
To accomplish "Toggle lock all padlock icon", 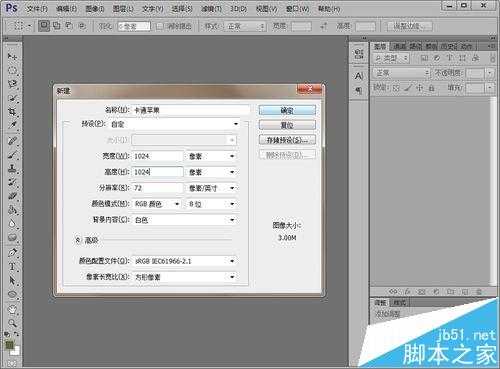I will tap(431, 88).
